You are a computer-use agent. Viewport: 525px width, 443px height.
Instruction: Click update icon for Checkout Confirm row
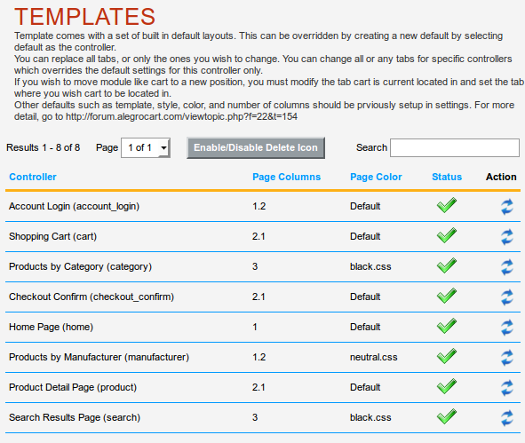[x=507, y=297]
